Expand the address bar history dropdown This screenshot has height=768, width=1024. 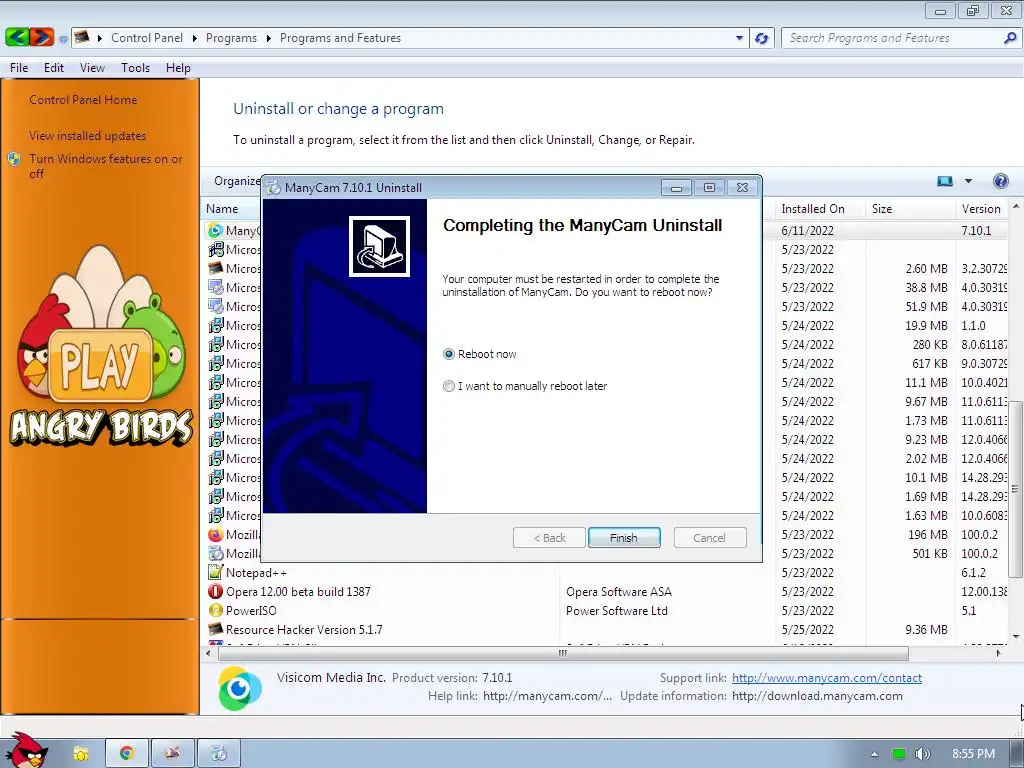point(739,38)
